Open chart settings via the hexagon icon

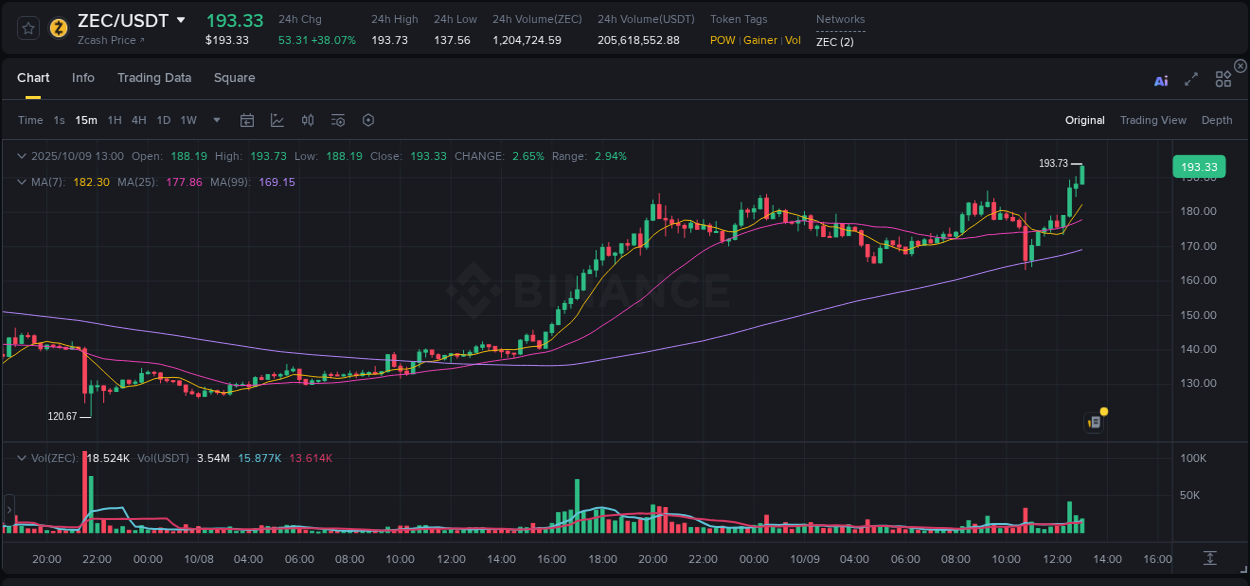[368, 119]
